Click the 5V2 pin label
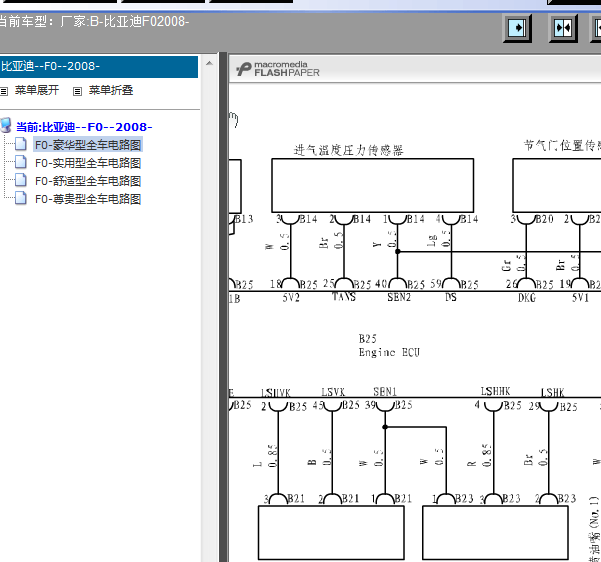The height and width of the screenshot is (562, 601). [x=291, y=297]
